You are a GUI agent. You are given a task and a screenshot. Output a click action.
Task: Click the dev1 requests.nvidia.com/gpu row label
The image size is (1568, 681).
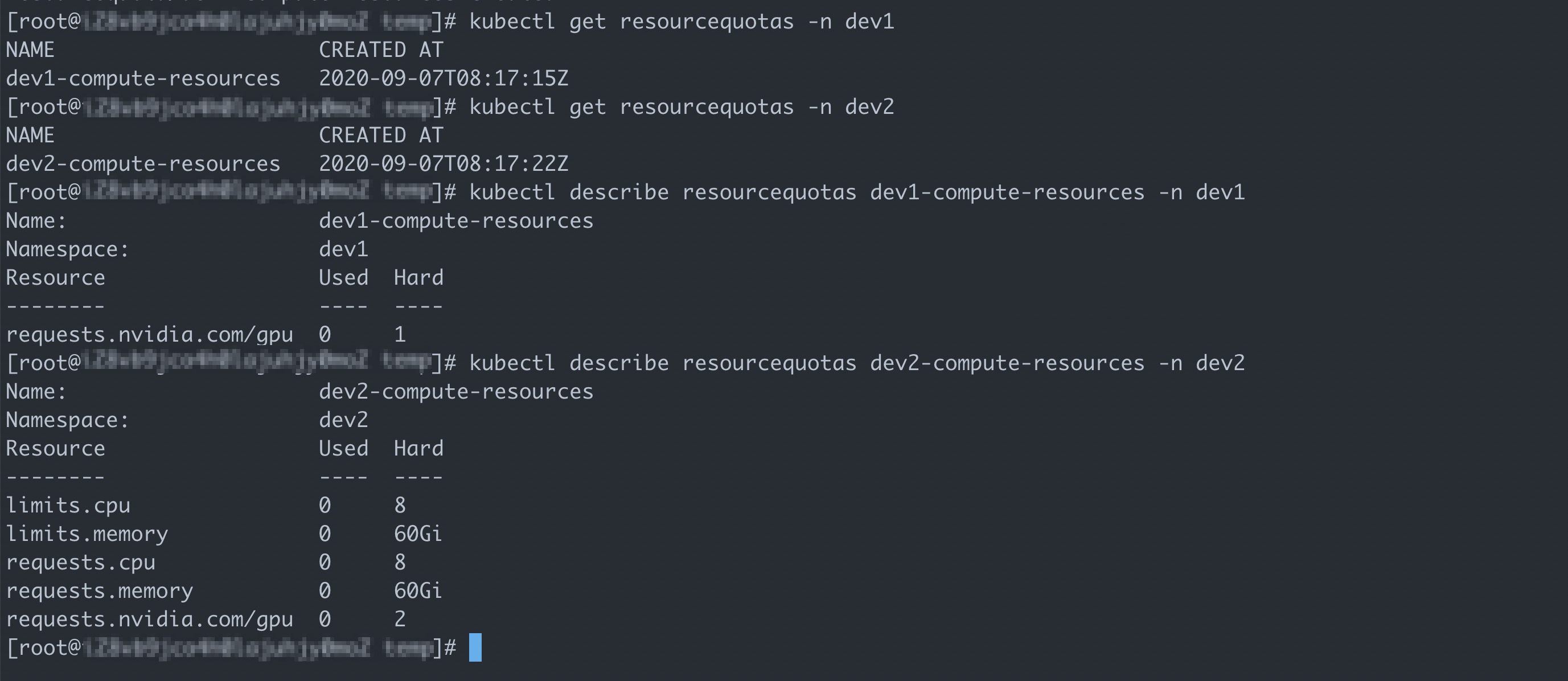150,335
